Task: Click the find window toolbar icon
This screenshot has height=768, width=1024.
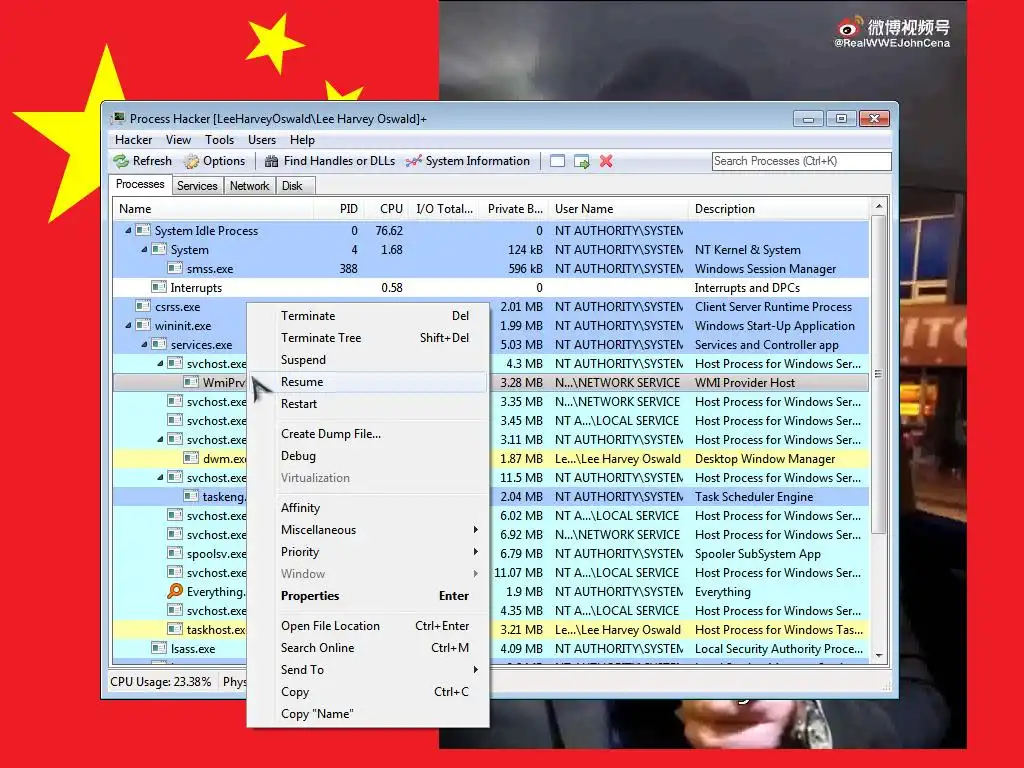Action: click(x=557, y=161)
